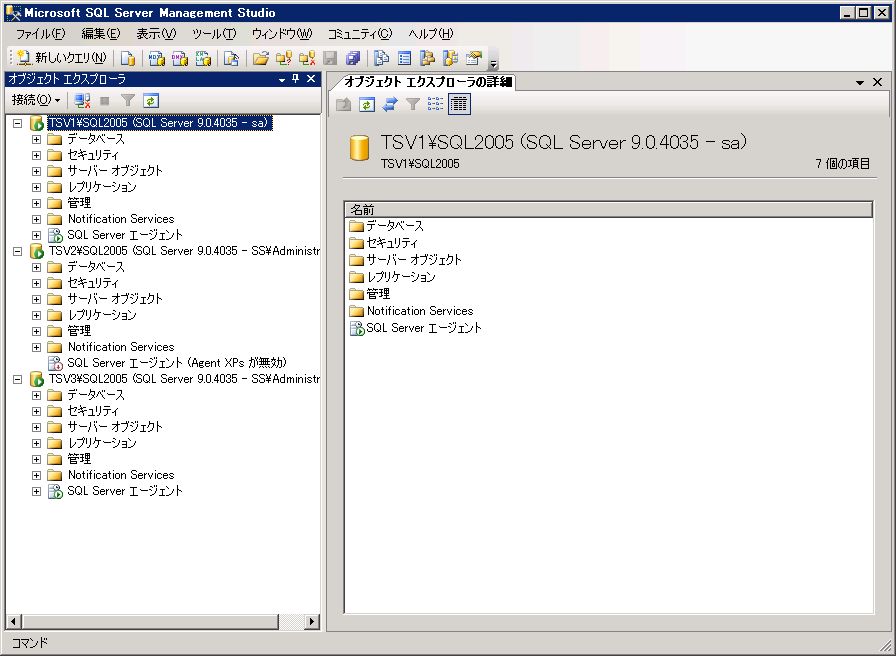Start a new Analysis Services MDX query
Screen dimensions: 896x656
coord(157,58)
